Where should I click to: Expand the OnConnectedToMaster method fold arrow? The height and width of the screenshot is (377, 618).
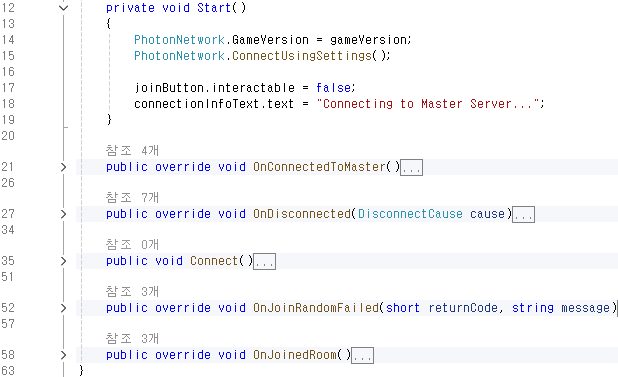point(63,167)
